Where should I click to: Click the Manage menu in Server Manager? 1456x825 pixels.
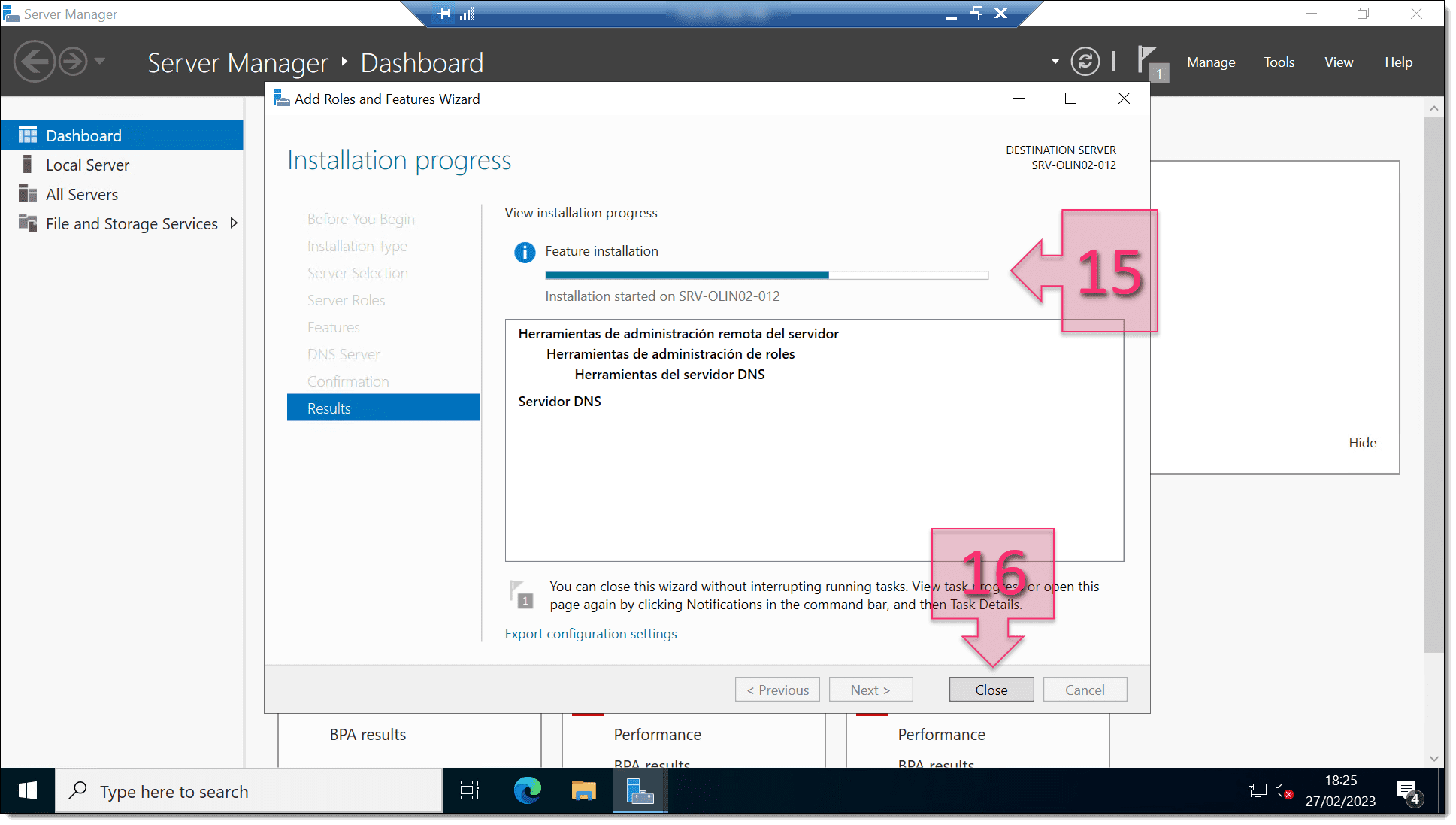click(1209, 62)
